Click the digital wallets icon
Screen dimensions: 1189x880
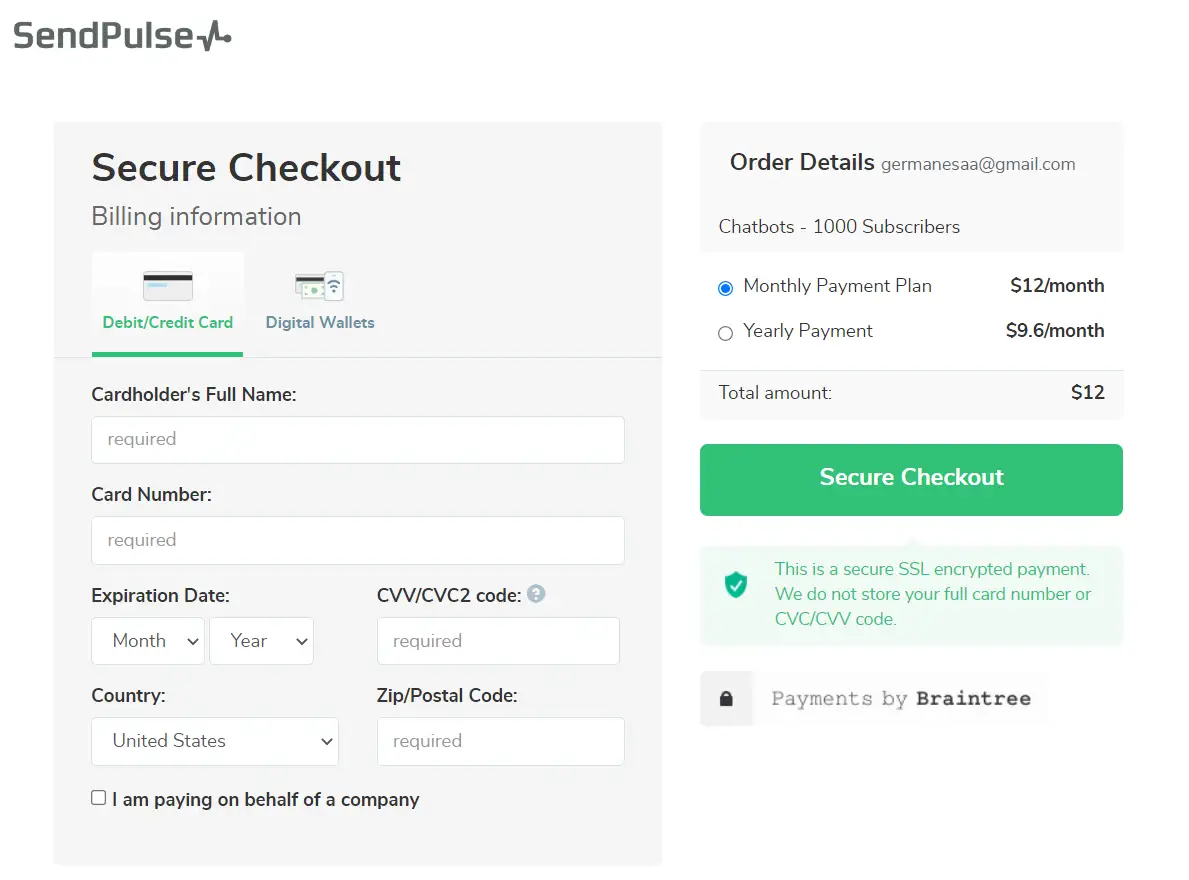[x=319, y=286]
